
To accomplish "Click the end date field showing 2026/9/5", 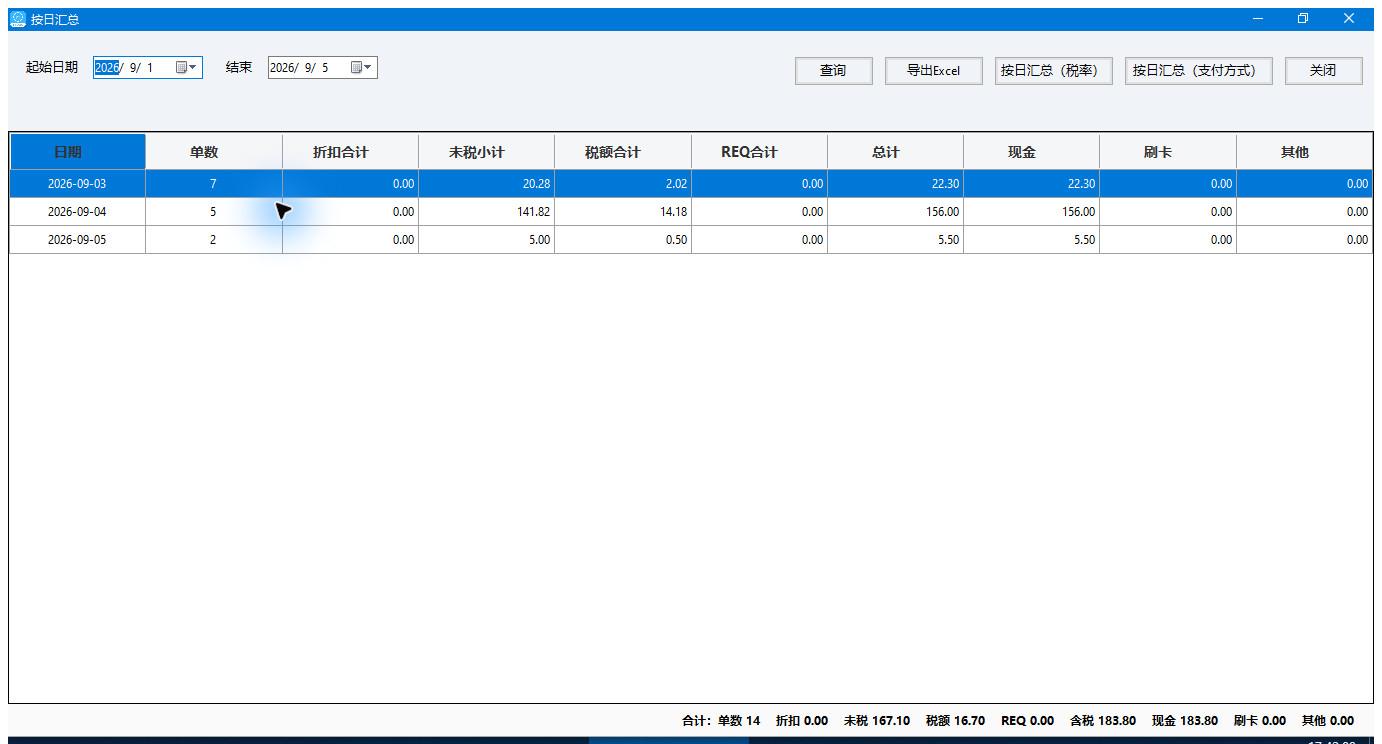I will pyautogui.click(x=322, y=68).
